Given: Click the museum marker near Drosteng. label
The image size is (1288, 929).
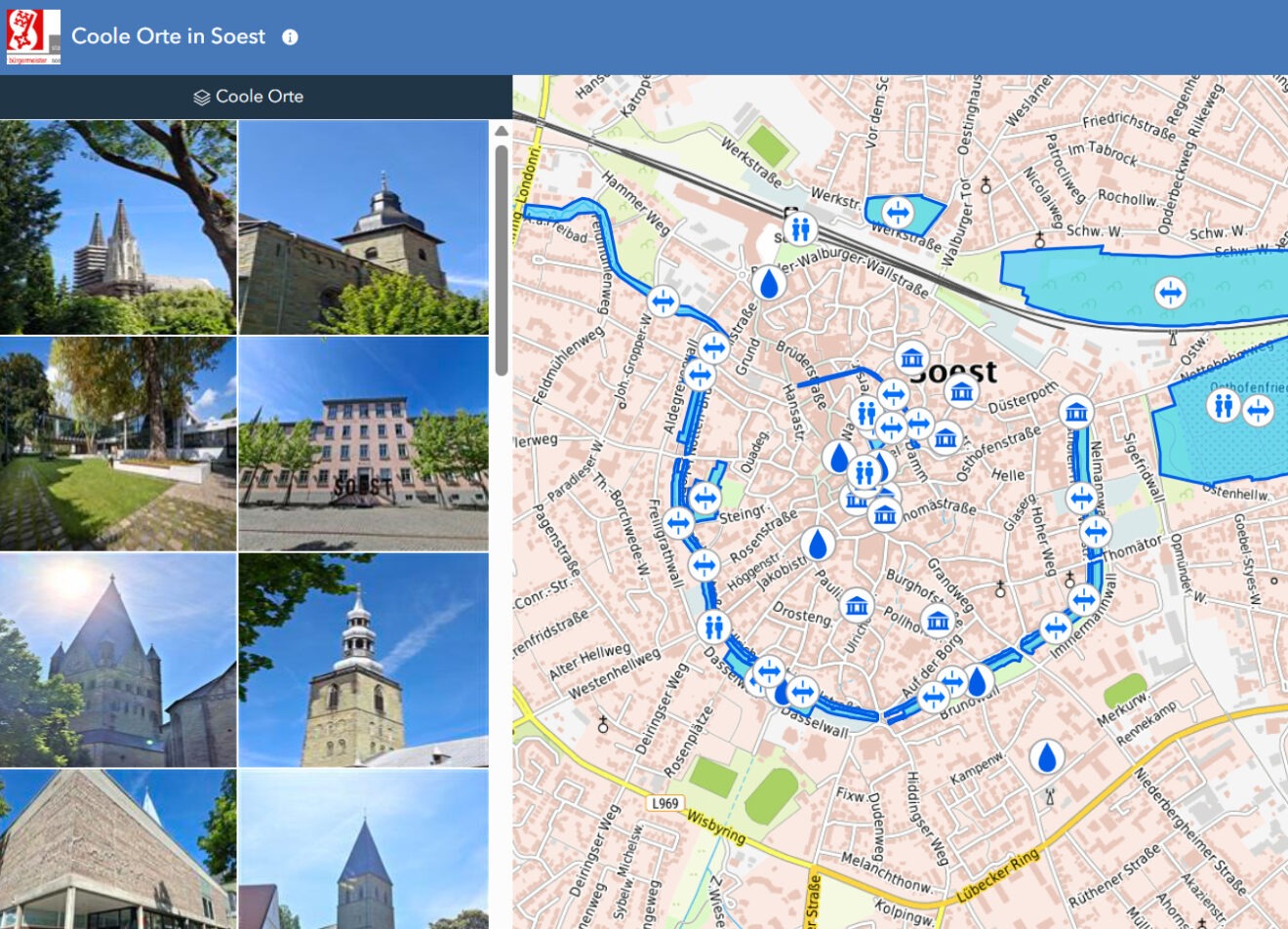Looking at the screenshot, I should (857, 605).
